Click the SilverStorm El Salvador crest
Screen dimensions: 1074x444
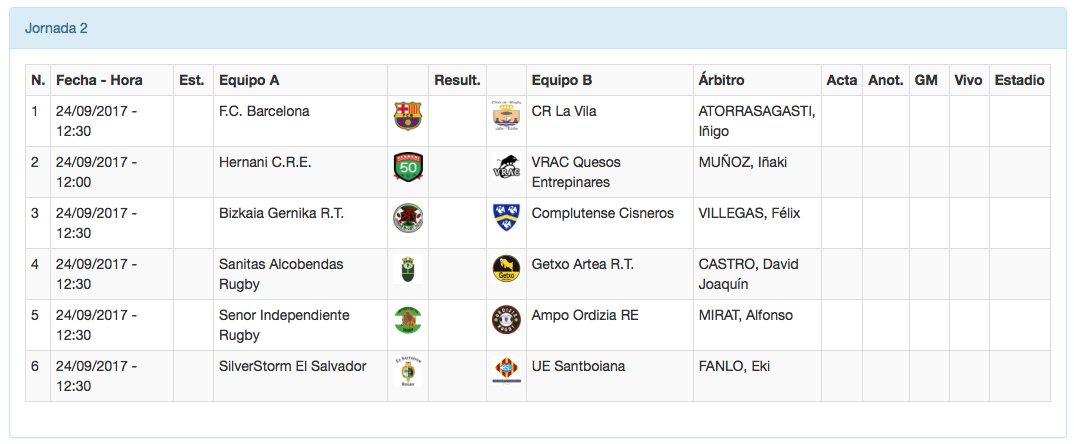(408, 371)
